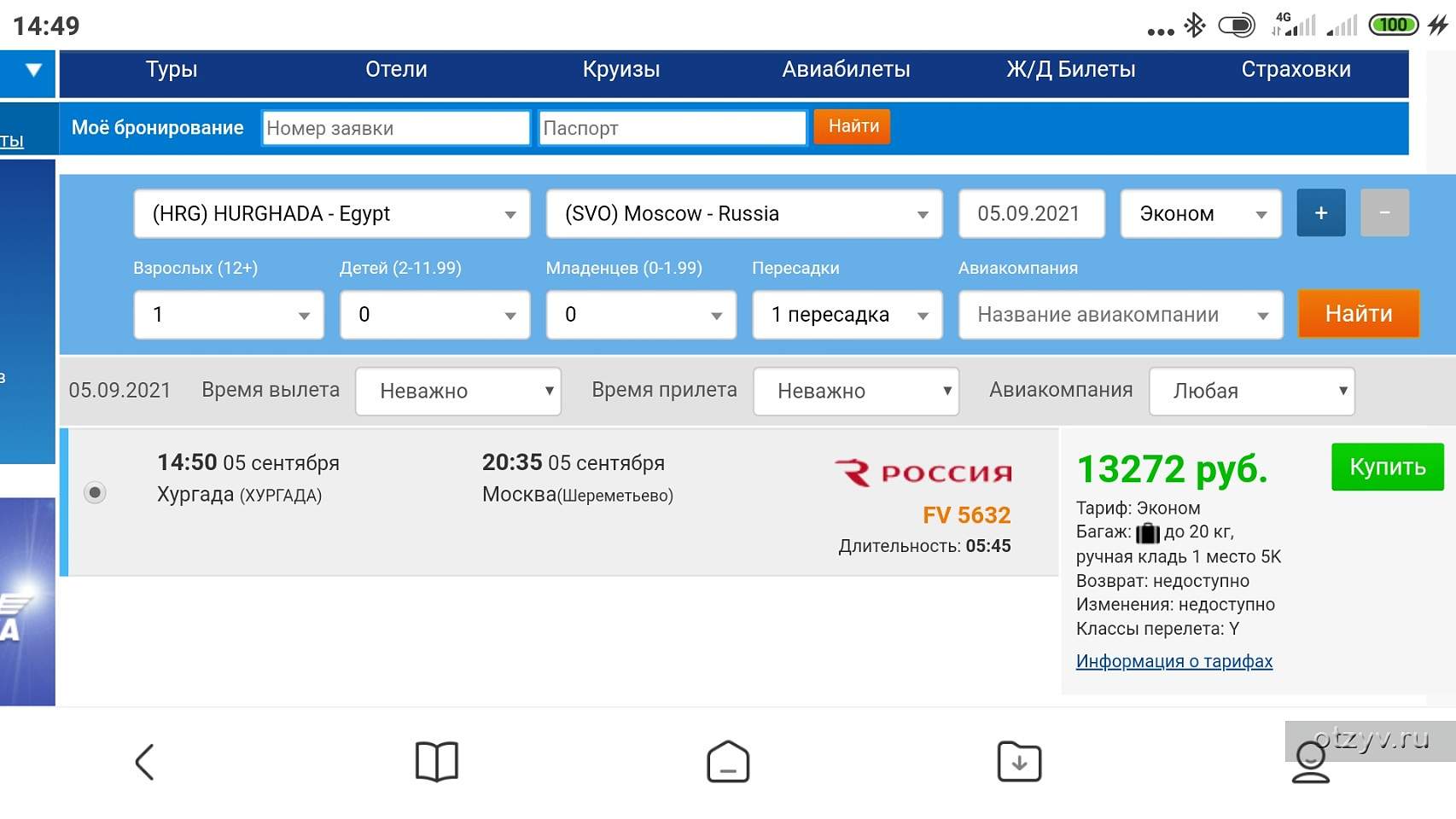Click the gray minus remove-flight button

(1384, 213)
